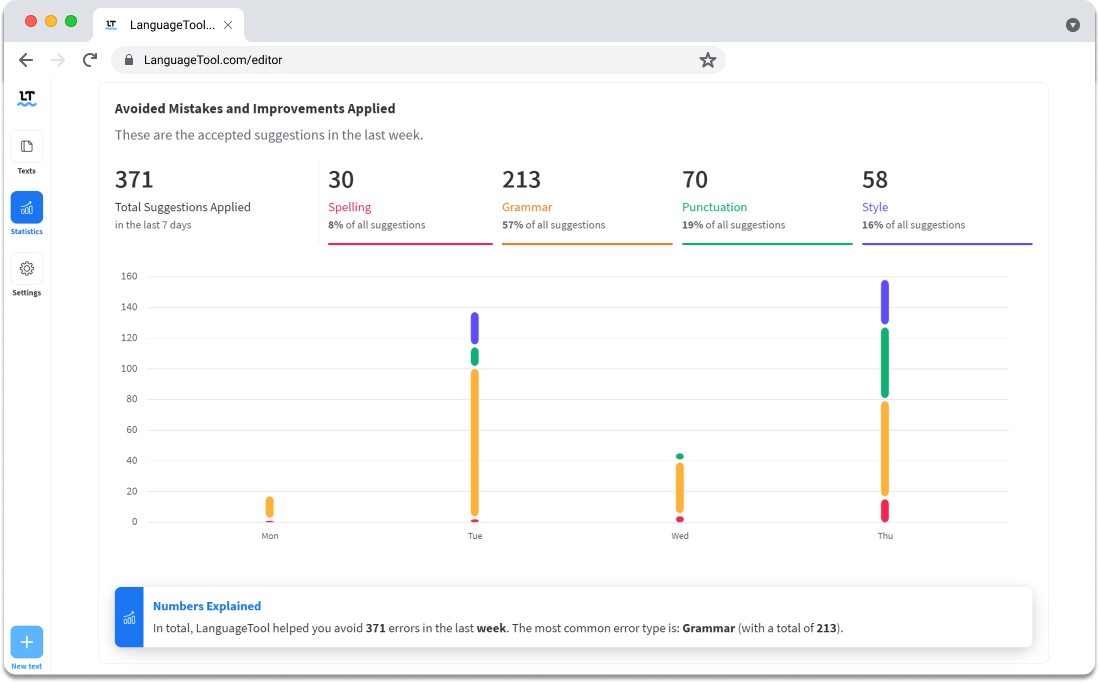Click the Mon axis label
This screenshot has height=683, width=1099.
pos(270,536)
